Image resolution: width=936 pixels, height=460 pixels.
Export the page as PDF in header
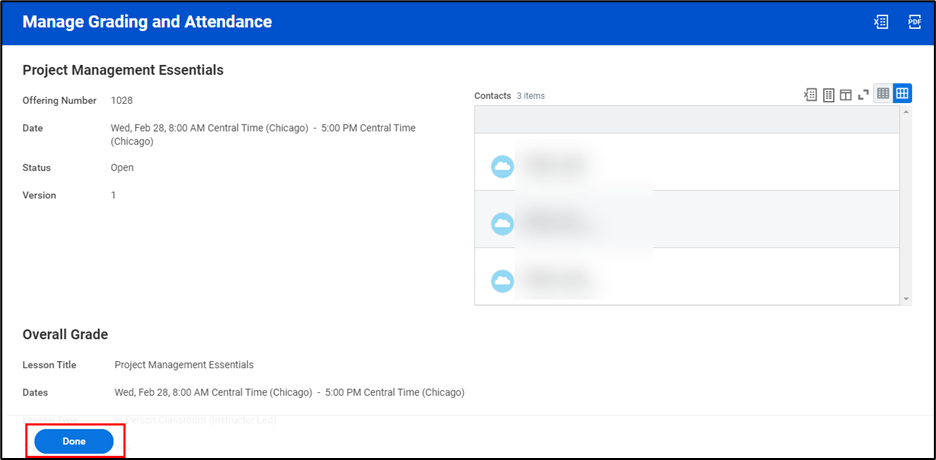click(x=914, y=22)
